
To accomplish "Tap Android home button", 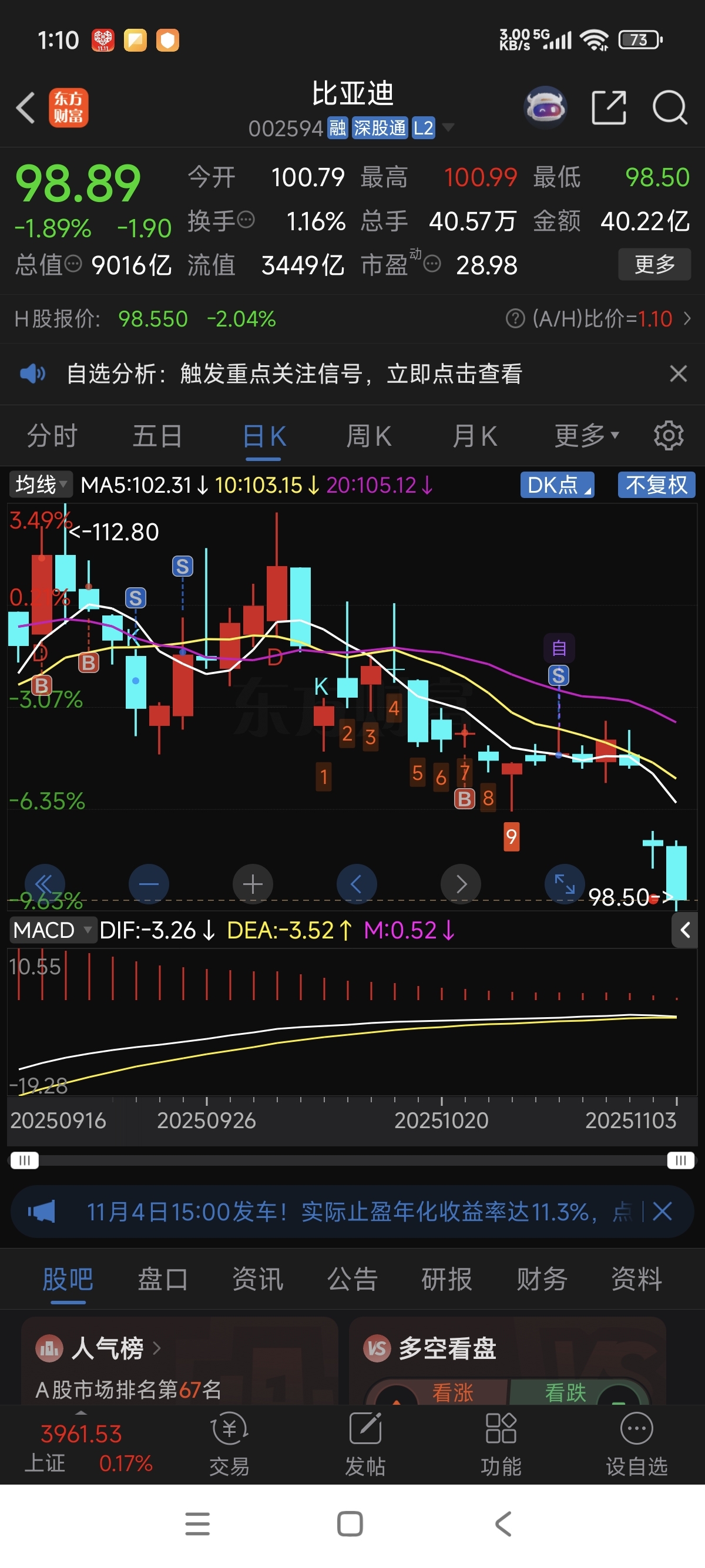I will [x=350, y=1523].
